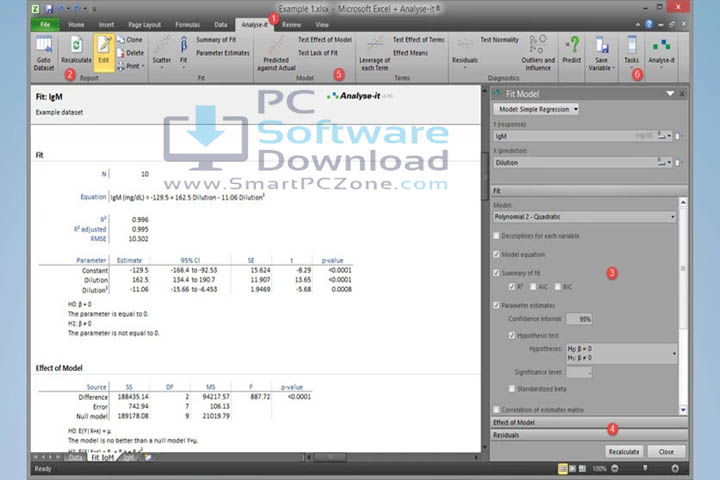This screenshot has width=720, height=480.
Task: Uncheck the Hypothesis test option
Action: (x=512, y=335)
